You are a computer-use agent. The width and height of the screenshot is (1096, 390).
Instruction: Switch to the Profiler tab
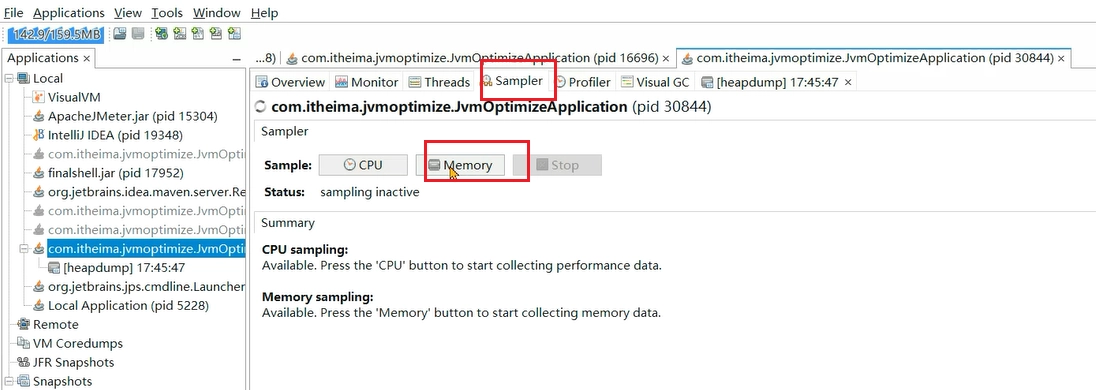pos(582,82)
